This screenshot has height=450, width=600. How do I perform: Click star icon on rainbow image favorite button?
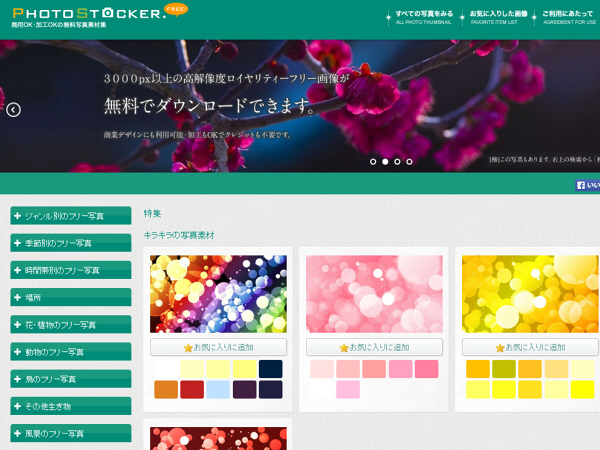[x=188, y=348]
